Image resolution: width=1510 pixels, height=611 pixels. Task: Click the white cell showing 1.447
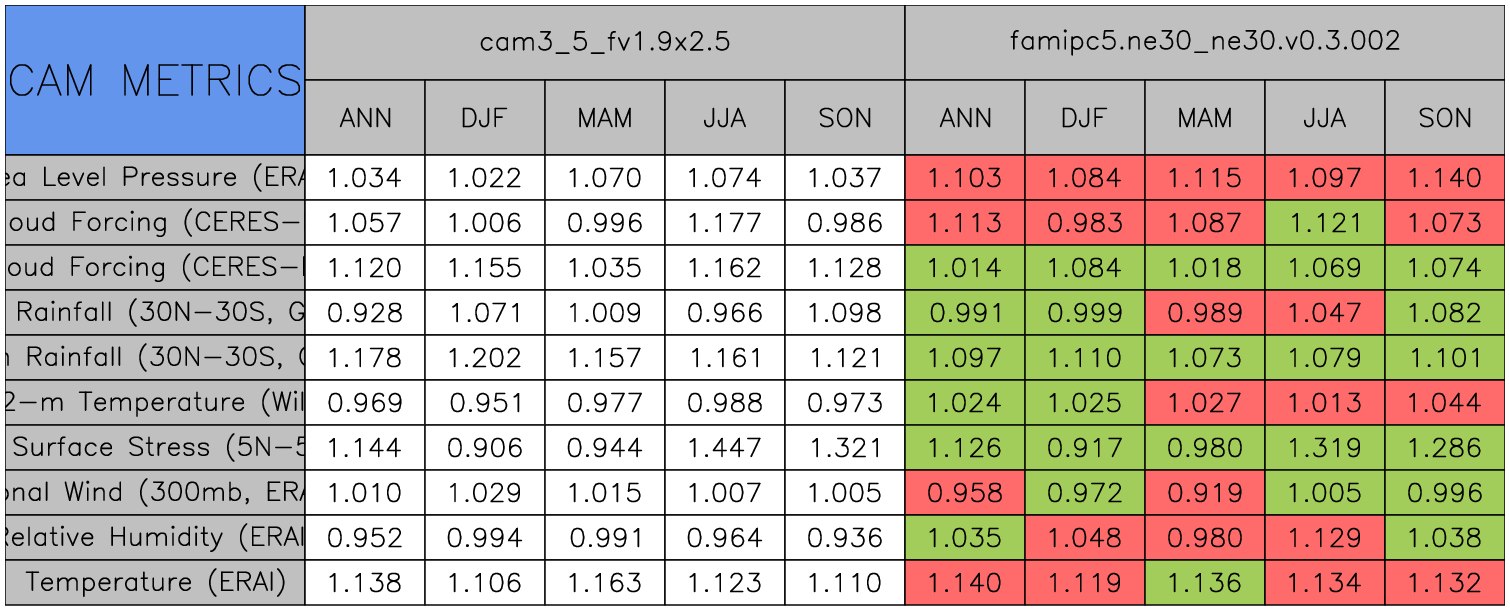[x=724, y=448]
